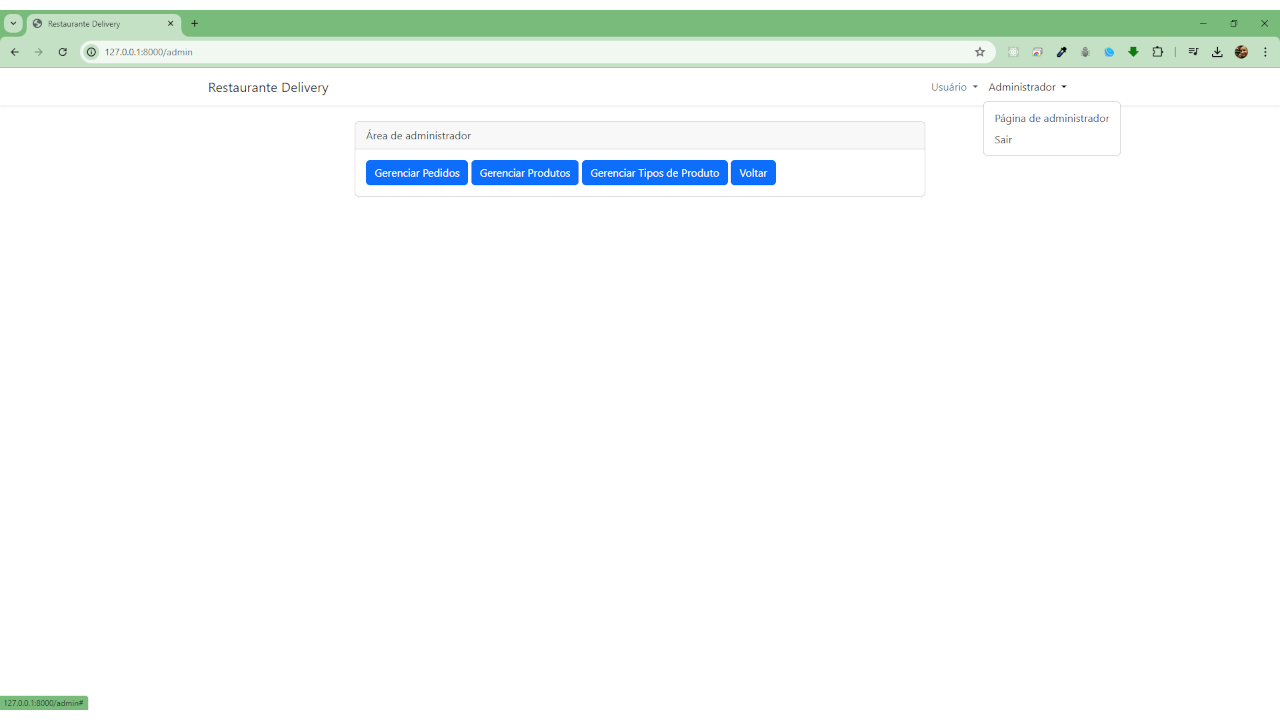The image size is (1280, 720).
Task: Click the Gerenciar Pedidos button
Action: [417, 173]
